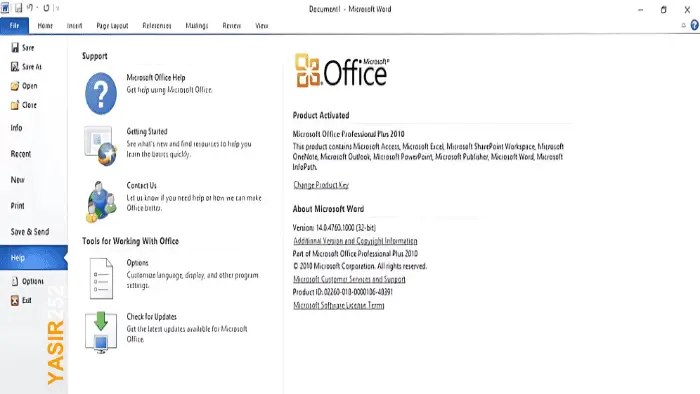700x394 pixels.
Task: Click Open in the backstage menu
Action: [x=24, y=86]
